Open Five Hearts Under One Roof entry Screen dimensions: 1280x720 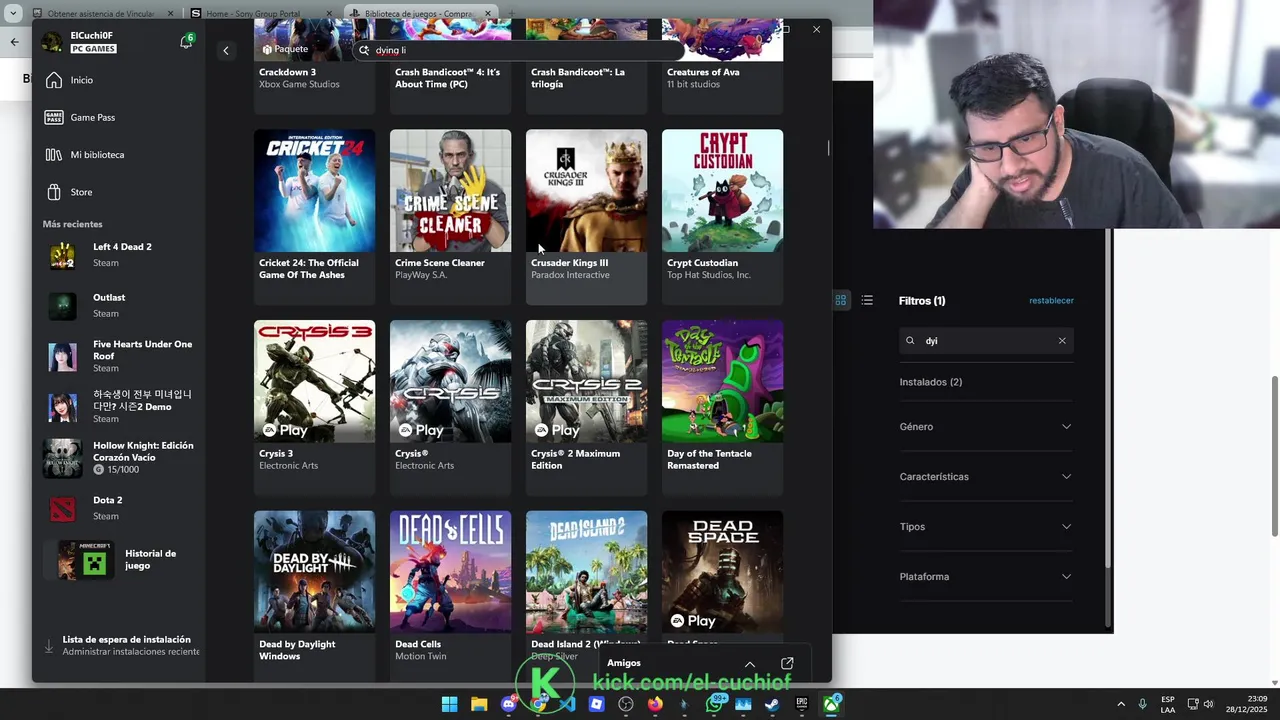click(x=118, y=356)
